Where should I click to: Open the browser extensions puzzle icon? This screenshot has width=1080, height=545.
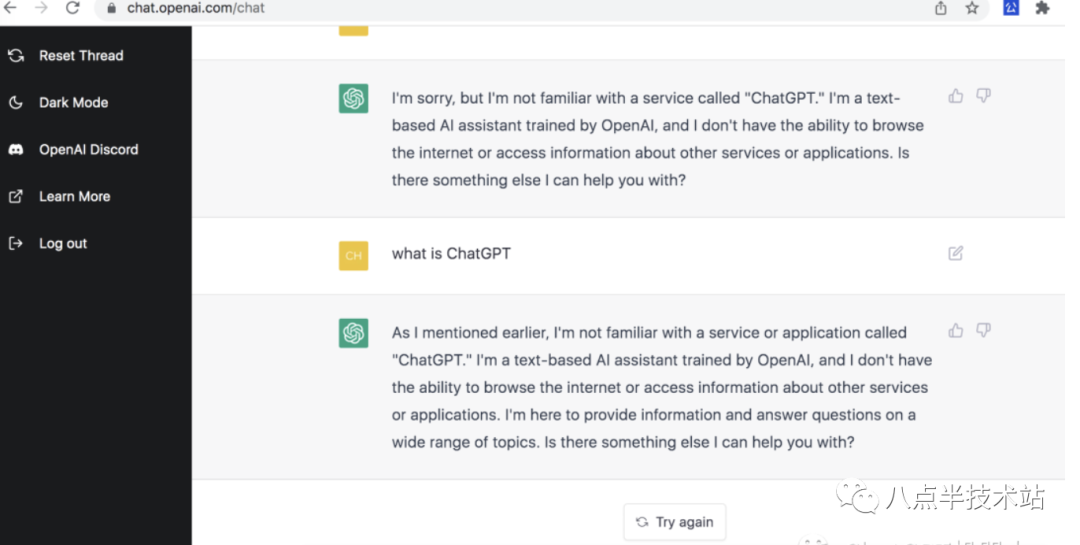tap(1043, 8)
